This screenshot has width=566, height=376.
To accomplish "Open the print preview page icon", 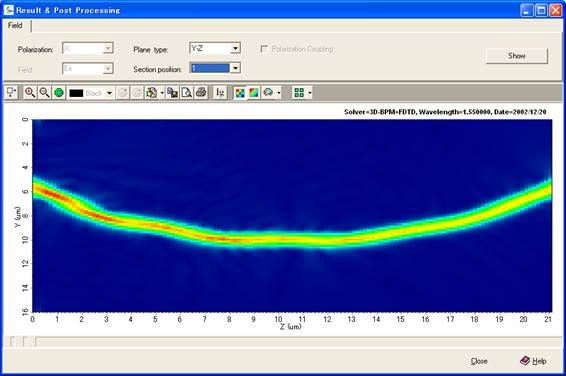I will click(x=187, y=93).
